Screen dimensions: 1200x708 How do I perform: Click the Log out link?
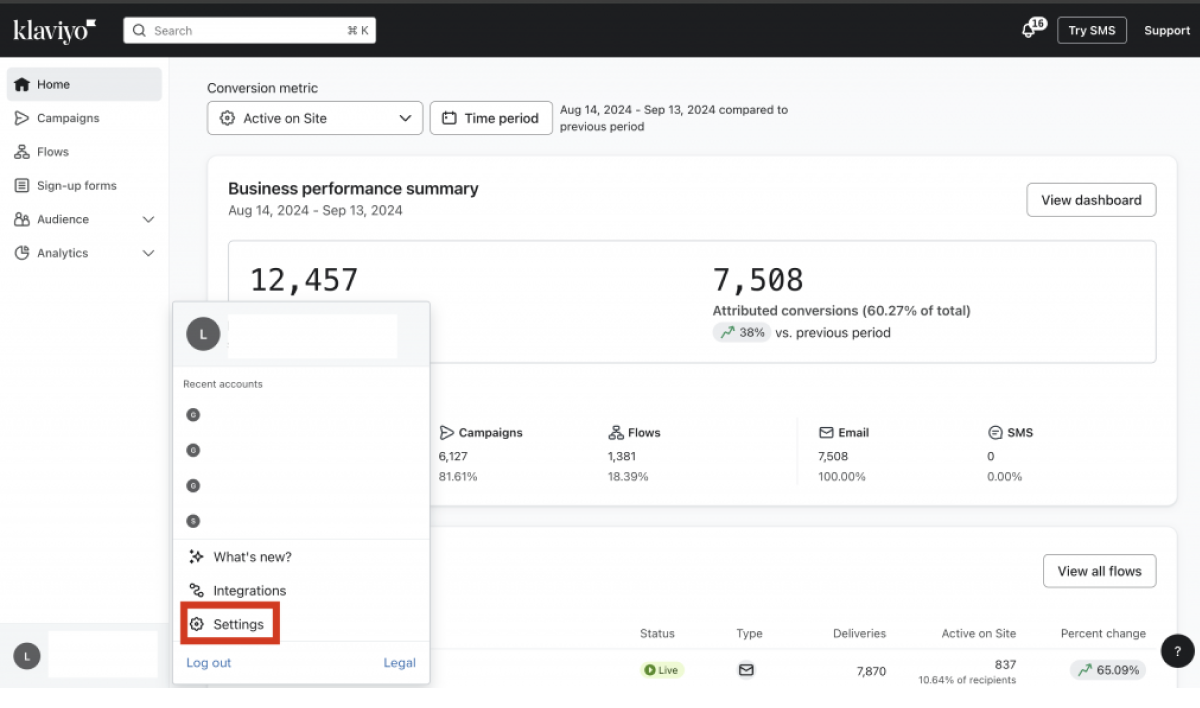(208, 663)
